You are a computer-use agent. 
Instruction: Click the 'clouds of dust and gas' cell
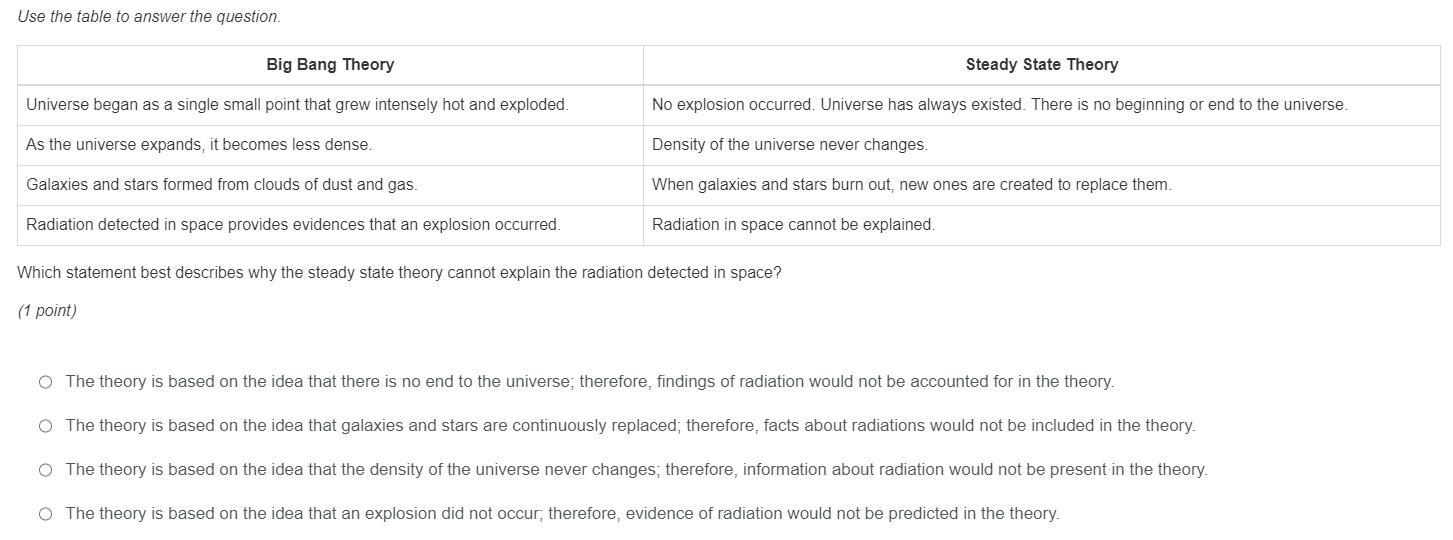[222, 185]
